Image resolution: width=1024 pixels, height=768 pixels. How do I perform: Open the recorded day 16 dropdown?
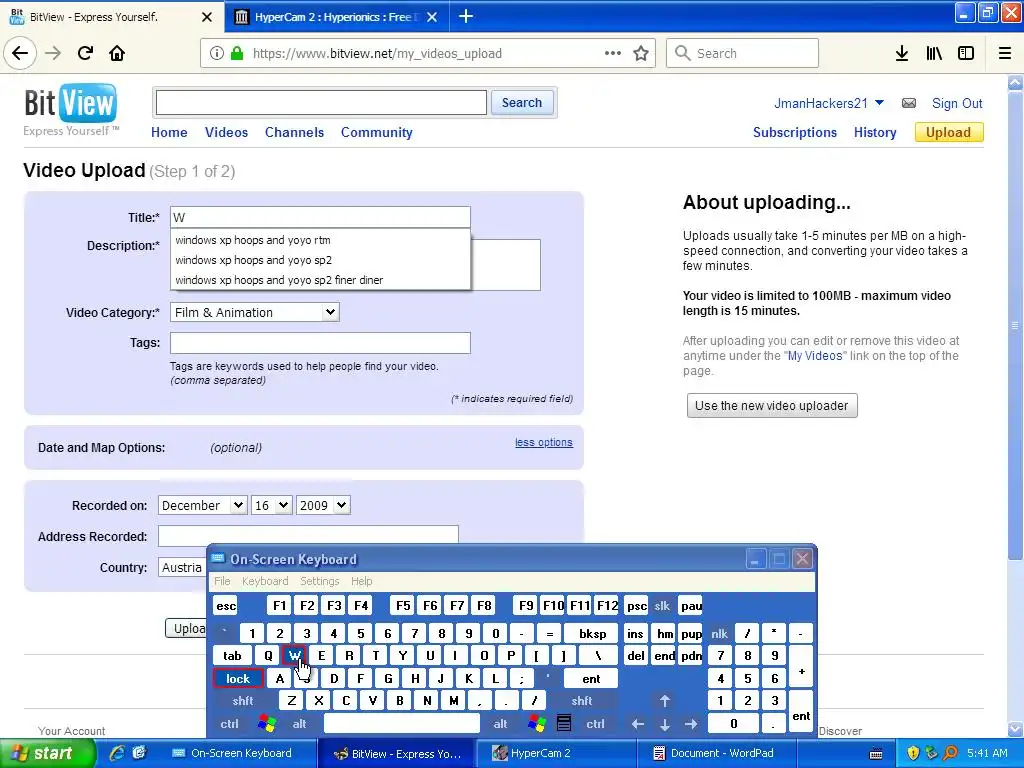coord(271,505)
